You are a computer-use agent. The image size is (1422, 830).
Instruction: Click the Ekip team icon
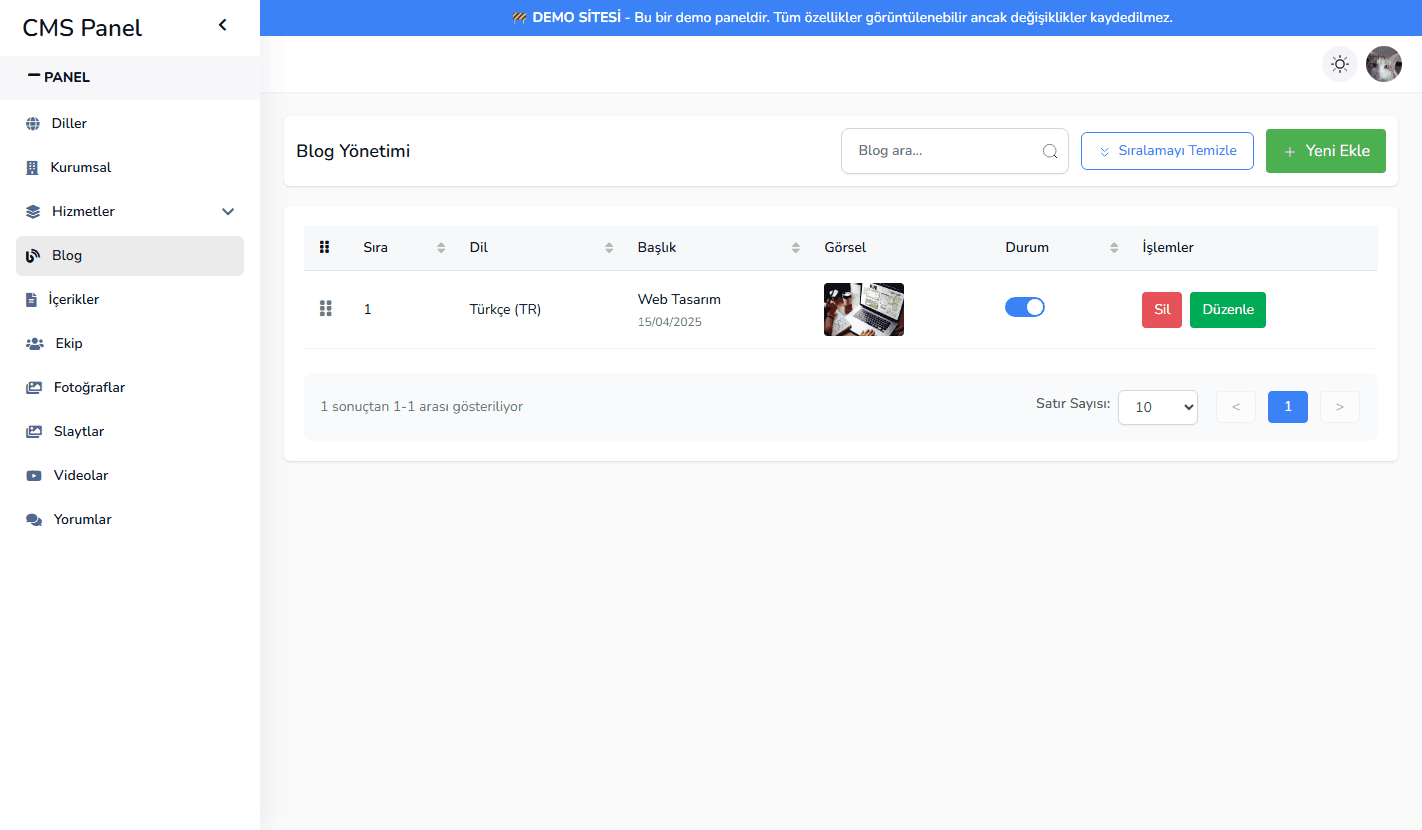[x=33, y=343]
